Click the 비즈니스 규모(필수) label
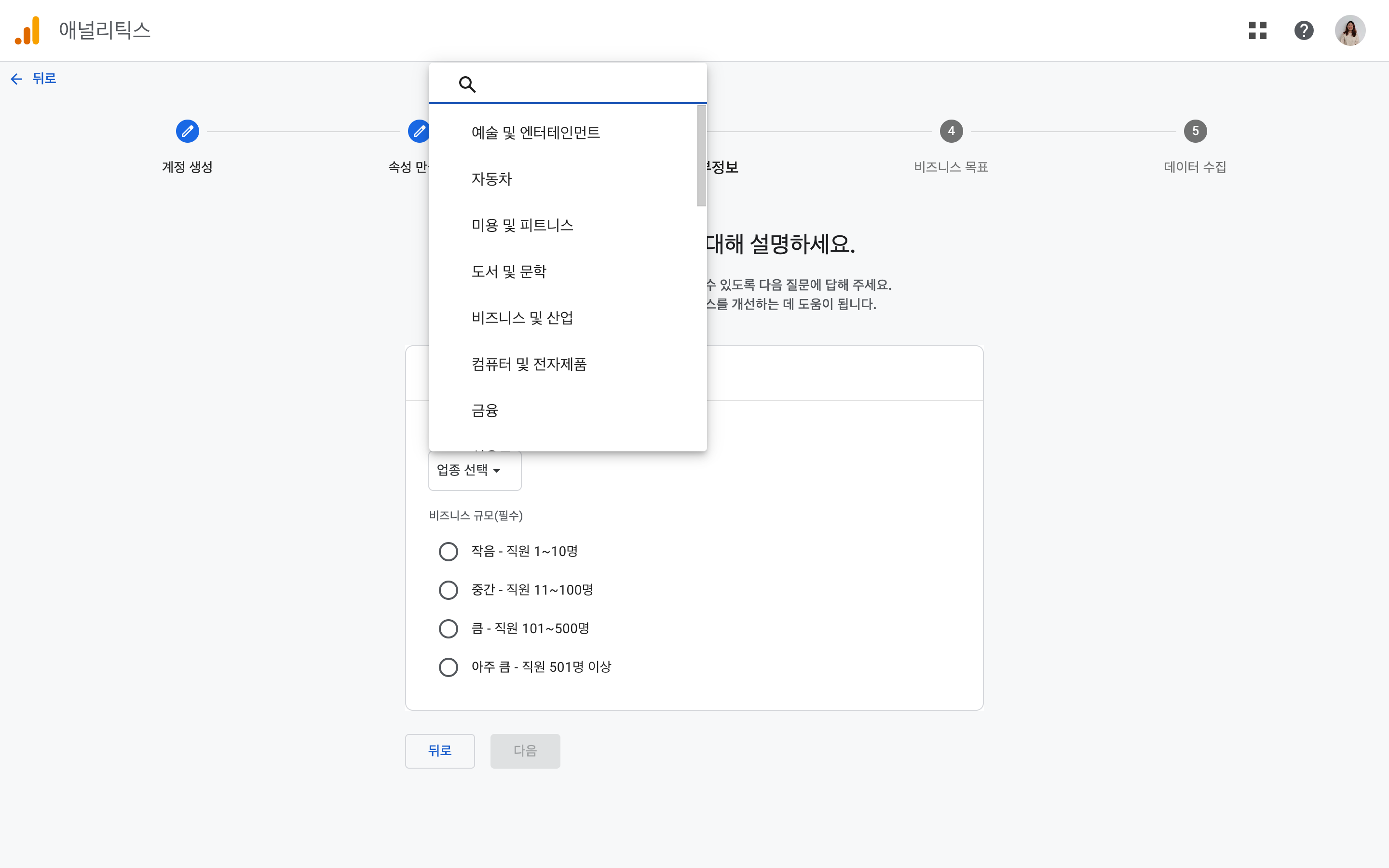This screenshot has width=1389, height=868. pos(476,515)
